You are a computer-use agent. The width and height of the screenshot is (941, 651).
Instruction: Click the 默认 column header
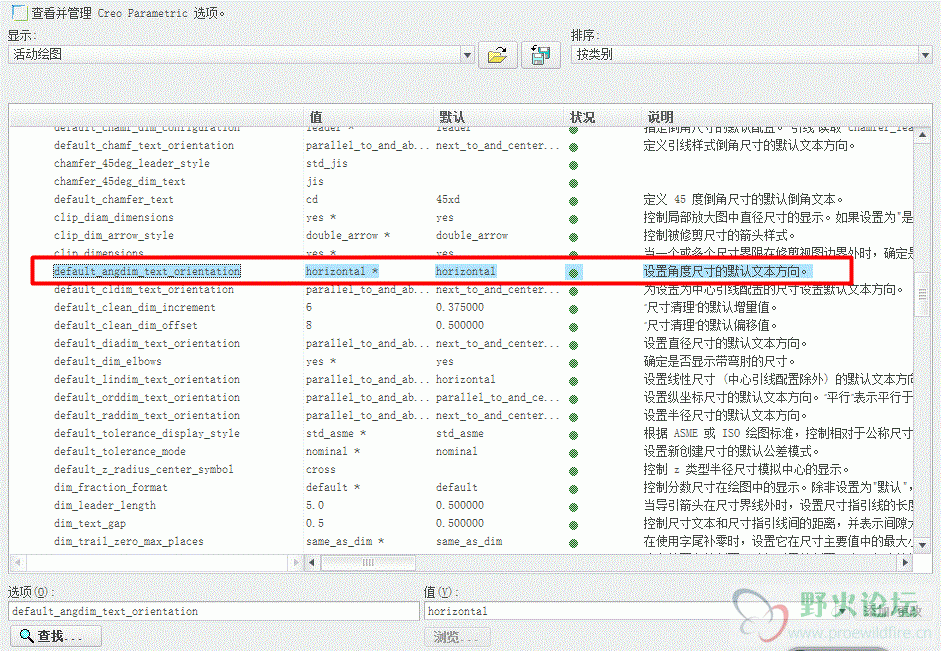tap(451, 117)
